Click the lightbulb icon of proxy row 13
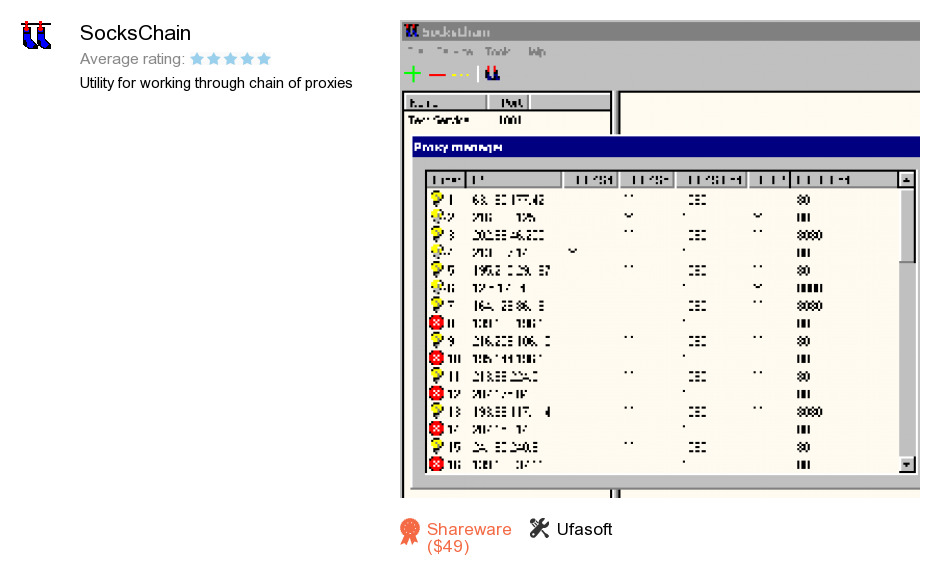The image size is (940, 582). [x=436, y=411]
